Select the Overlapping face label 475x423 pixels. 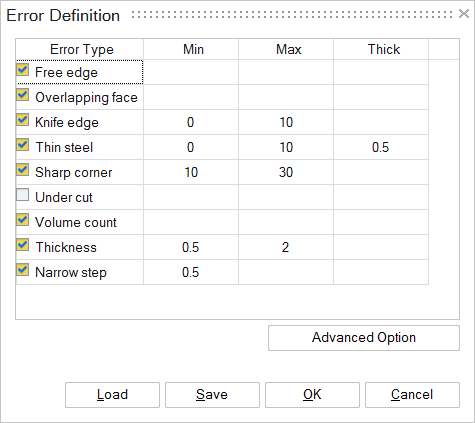click(x=86, y=98)
